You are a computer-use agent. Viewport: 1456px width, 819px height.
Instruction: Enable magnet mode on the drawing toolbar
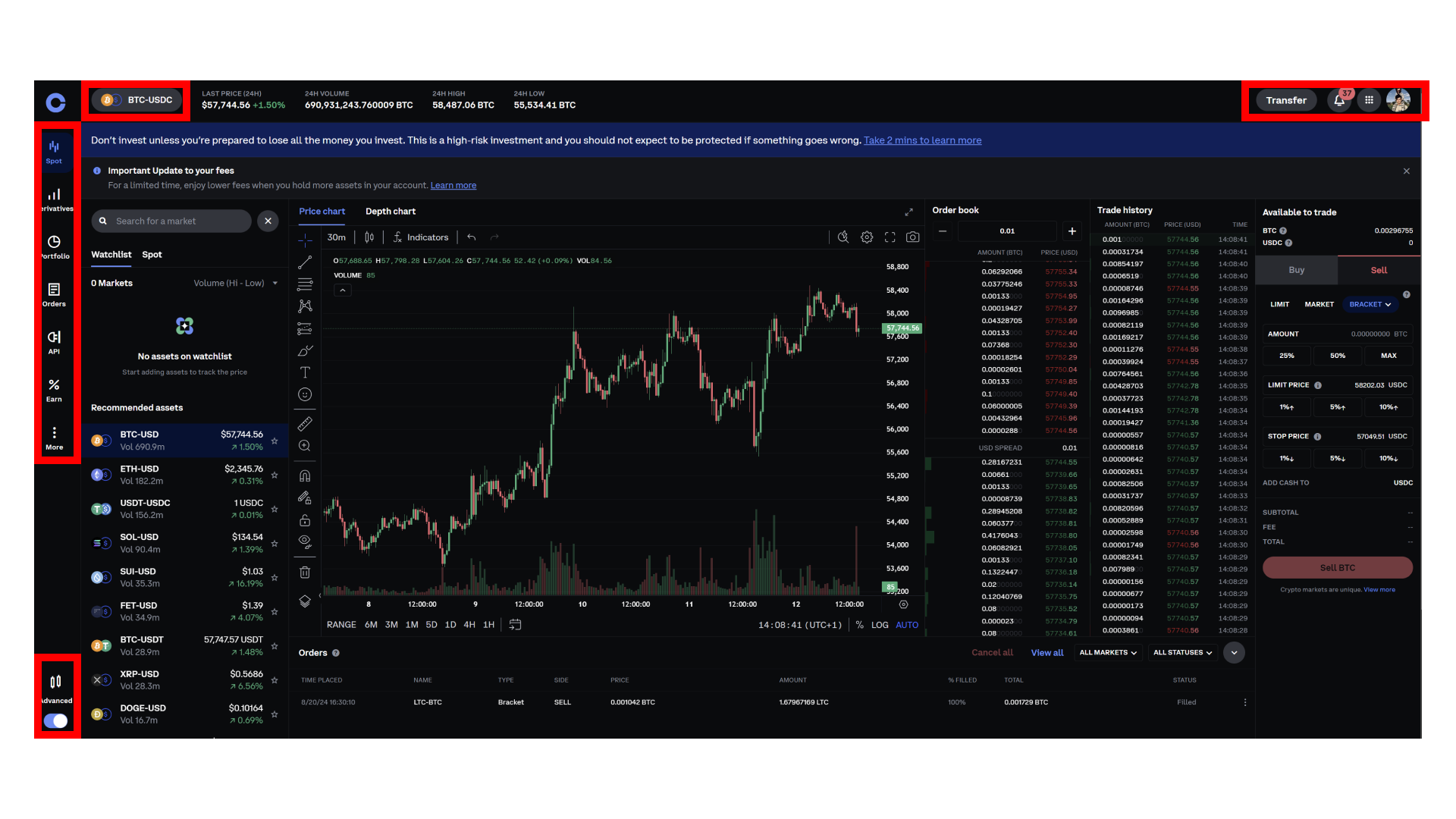tap(305, 475)
